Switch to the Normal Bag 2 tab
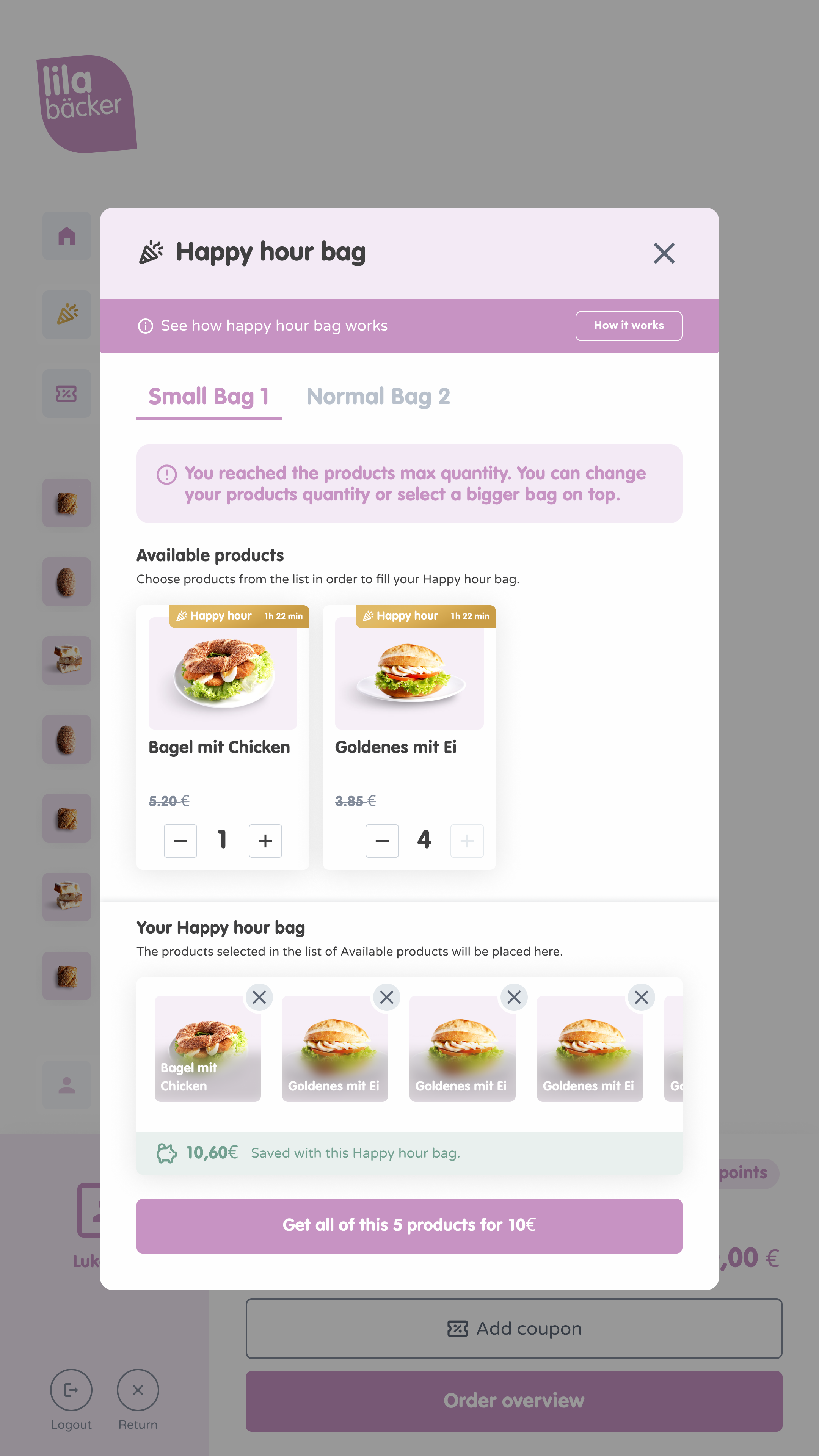 378,397
